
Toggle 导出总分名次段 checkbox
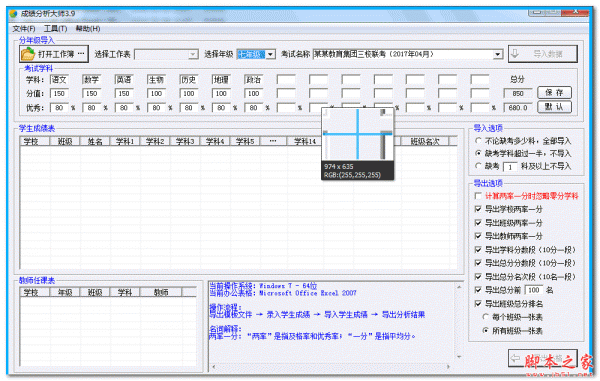[478, 277]
